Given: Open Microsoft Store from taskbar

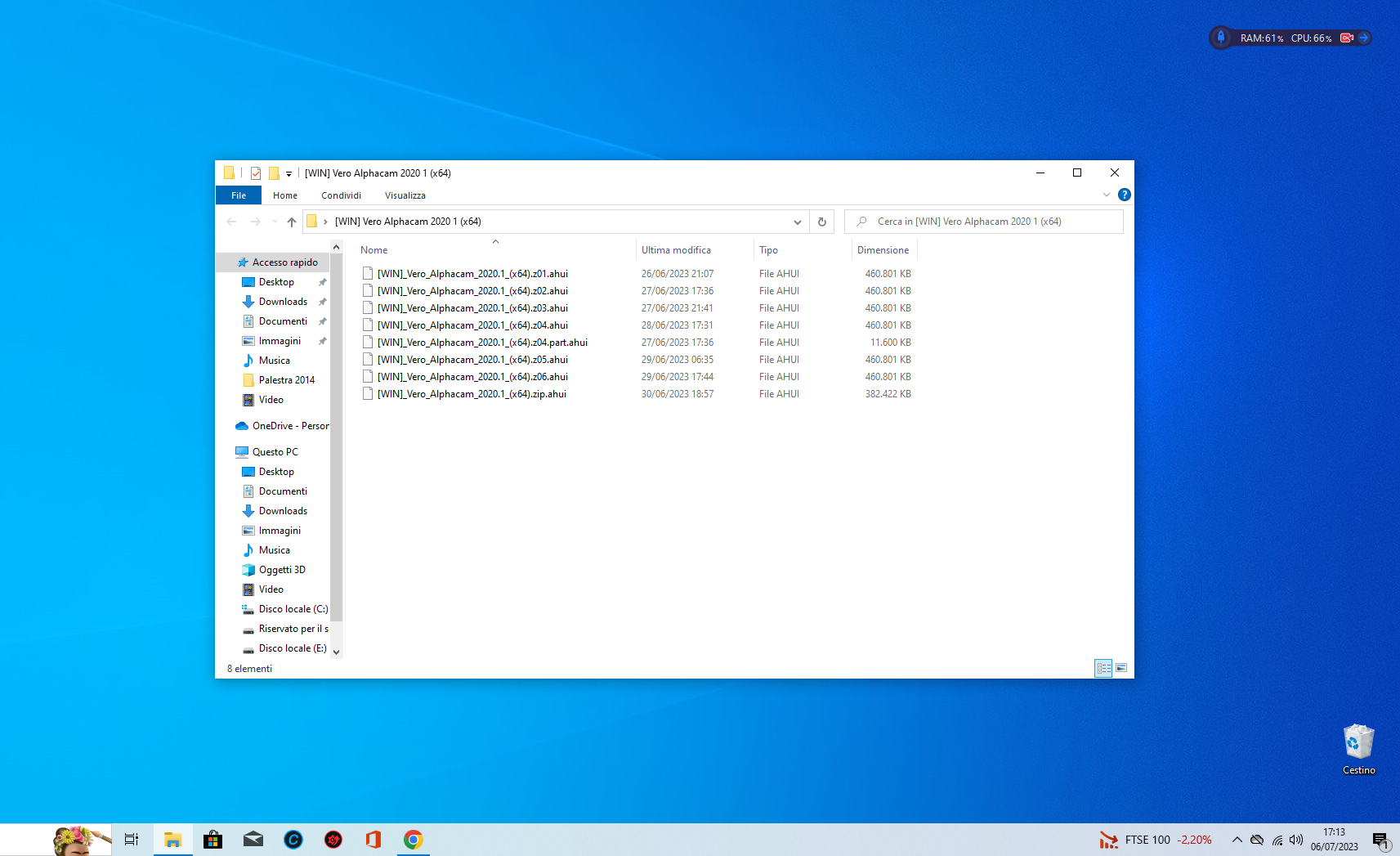Looking at the screenshot, I should [212, 840].
